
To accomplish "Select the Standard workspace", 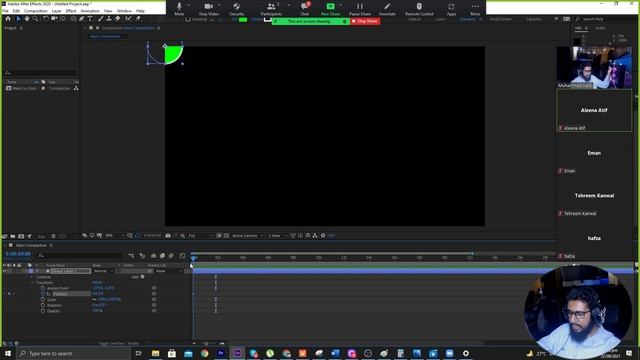I will (467, 19).
